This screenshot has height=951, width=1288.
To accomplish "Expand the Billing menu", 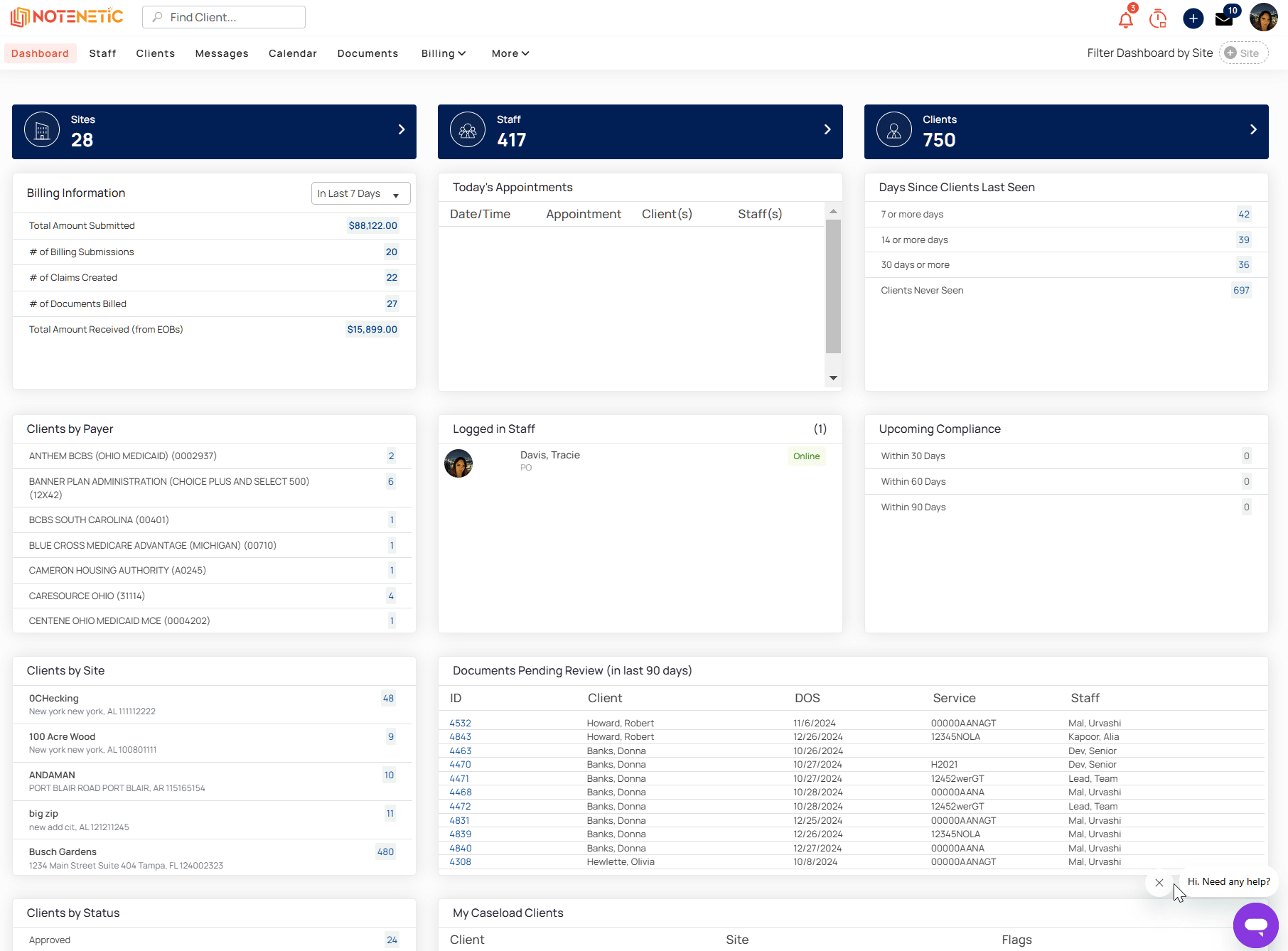I will coord(443,53).
